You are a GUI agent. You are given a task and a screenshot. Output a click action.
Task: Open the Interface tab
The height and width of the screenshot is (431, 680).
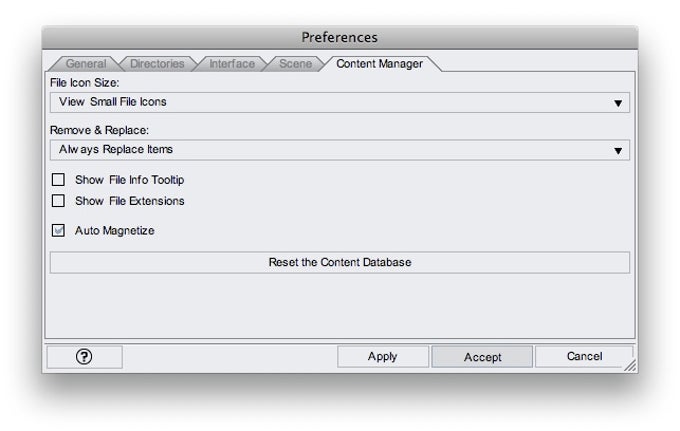point(232,64)
